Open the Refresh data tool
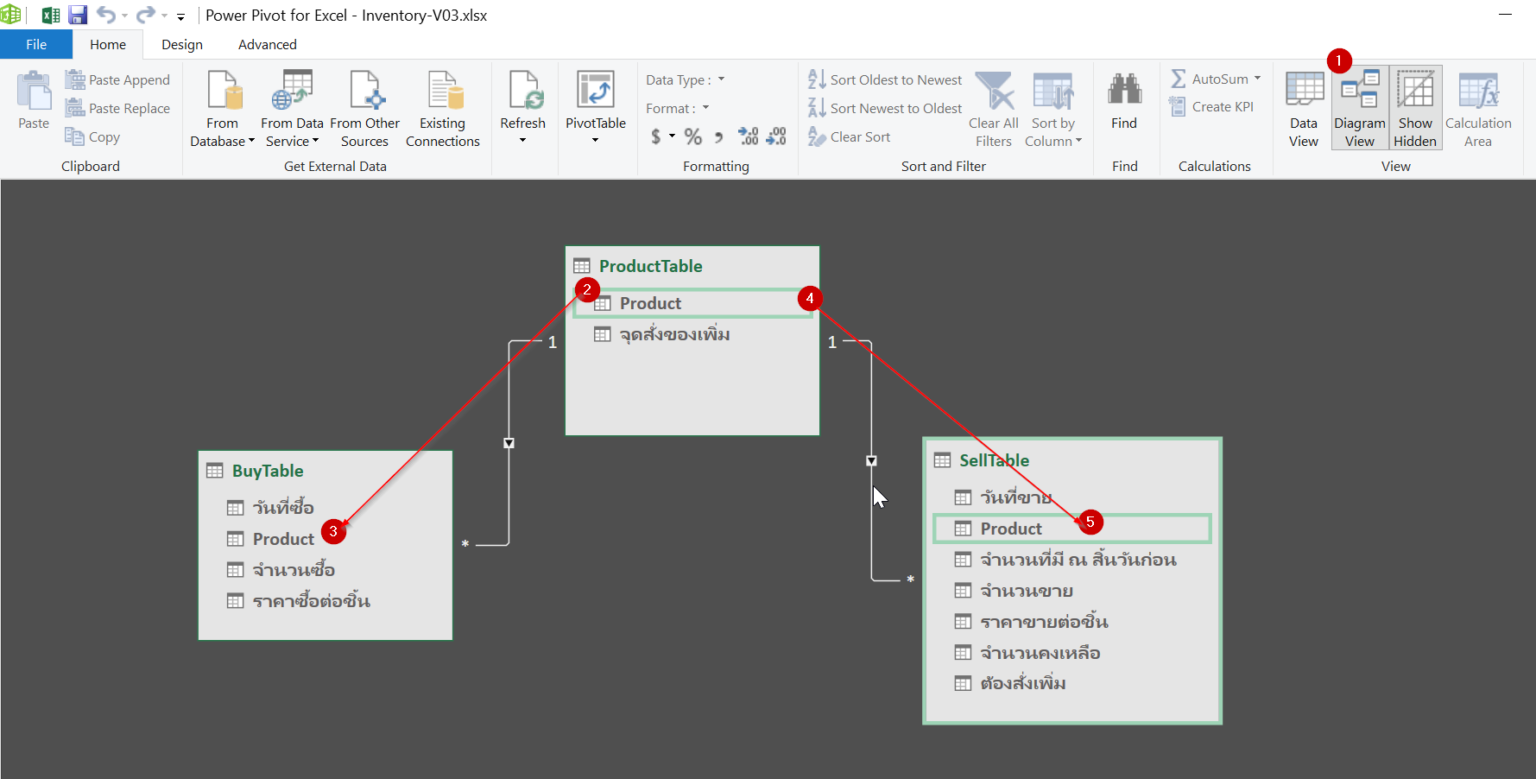Image resolution: width=1536 pixels, height=779 pixels. 523,108
